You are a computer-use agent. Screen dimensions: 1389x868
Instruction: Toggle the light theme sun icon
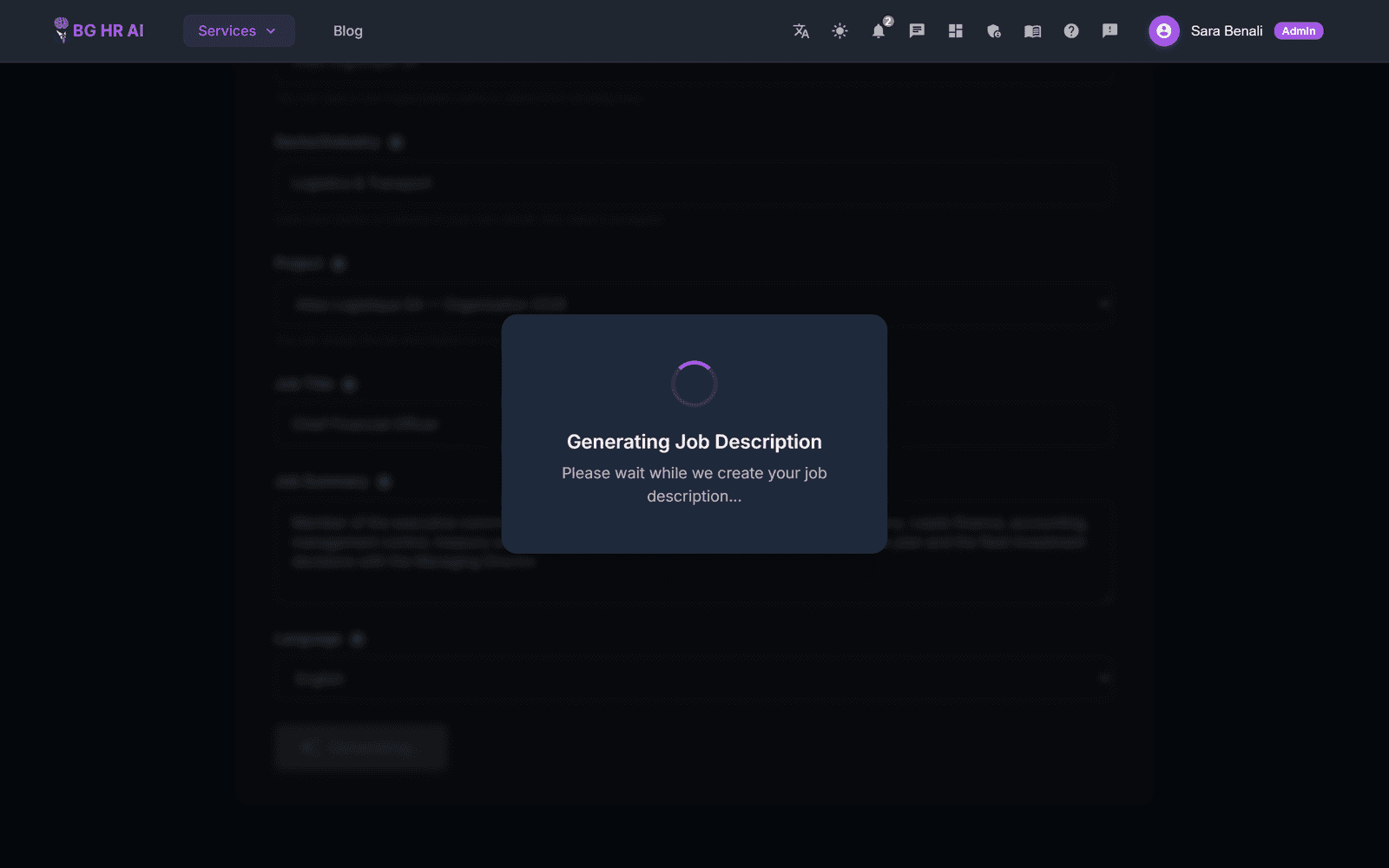click(x=839, y=31)
